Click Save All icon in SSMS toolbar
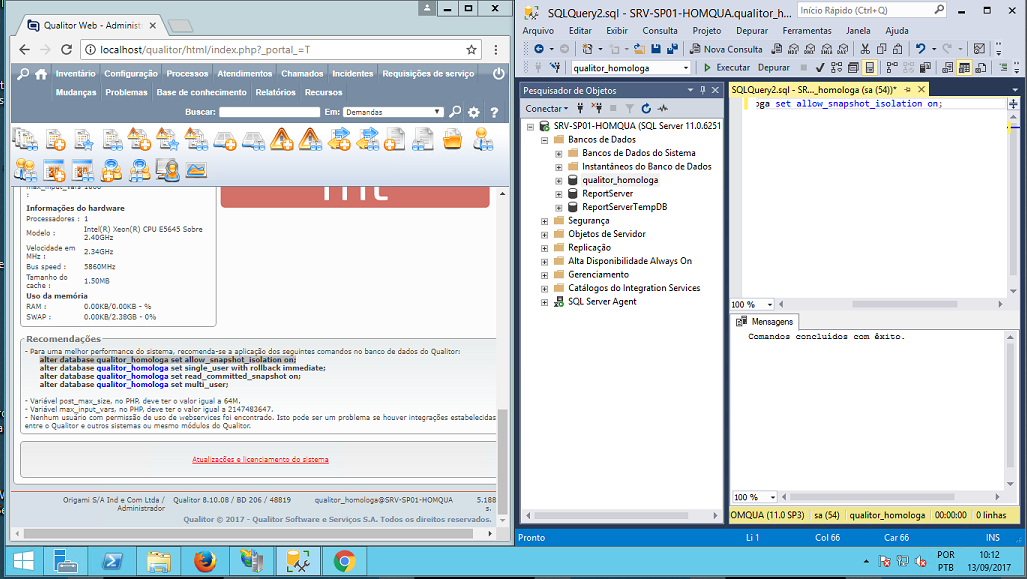1027x579 pixels. [672, 49]
